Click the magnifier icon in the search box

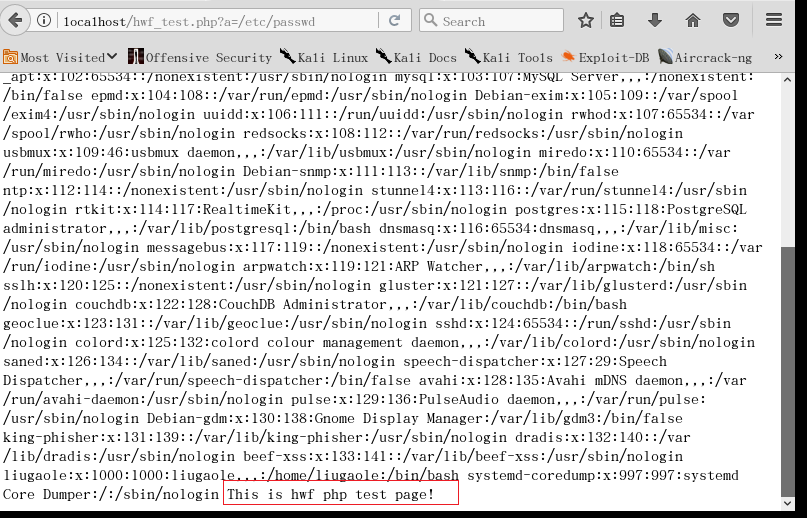tap(430, 21)
